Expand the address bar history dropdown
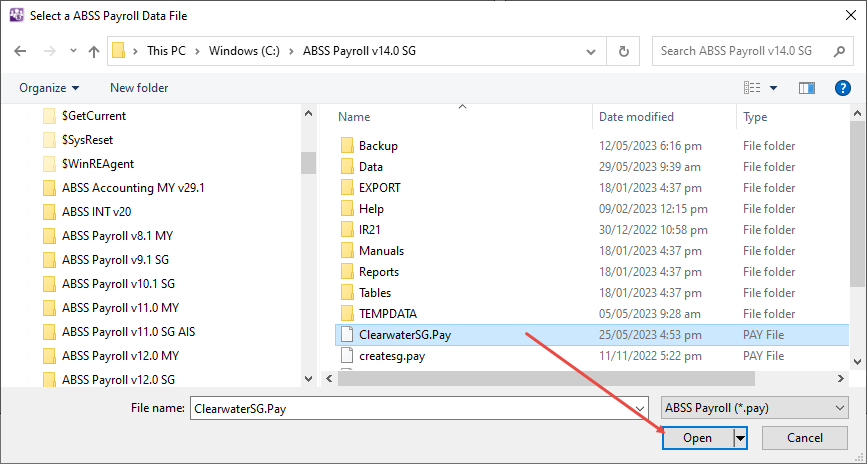Image resolution: width=867 pixels, height=464 pixels. [x=591, y=51]
